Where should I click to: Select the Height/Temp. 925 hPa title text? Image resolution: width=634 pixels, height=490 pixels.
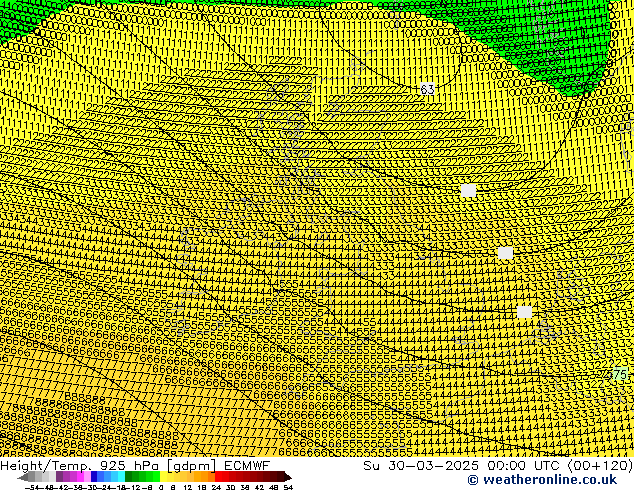[80, 466]
